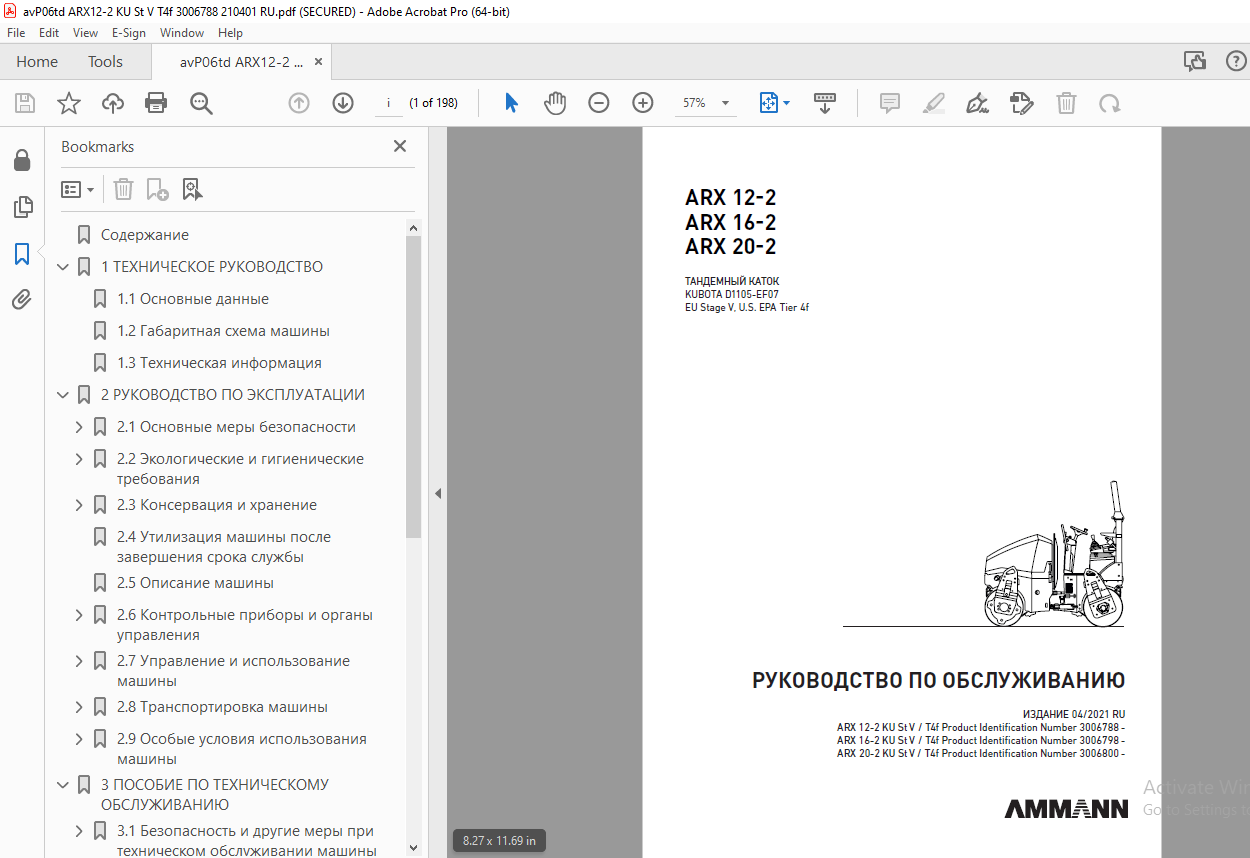Expand 2.9 Особые условия использования машины
1250x858 pixels.
79,739
